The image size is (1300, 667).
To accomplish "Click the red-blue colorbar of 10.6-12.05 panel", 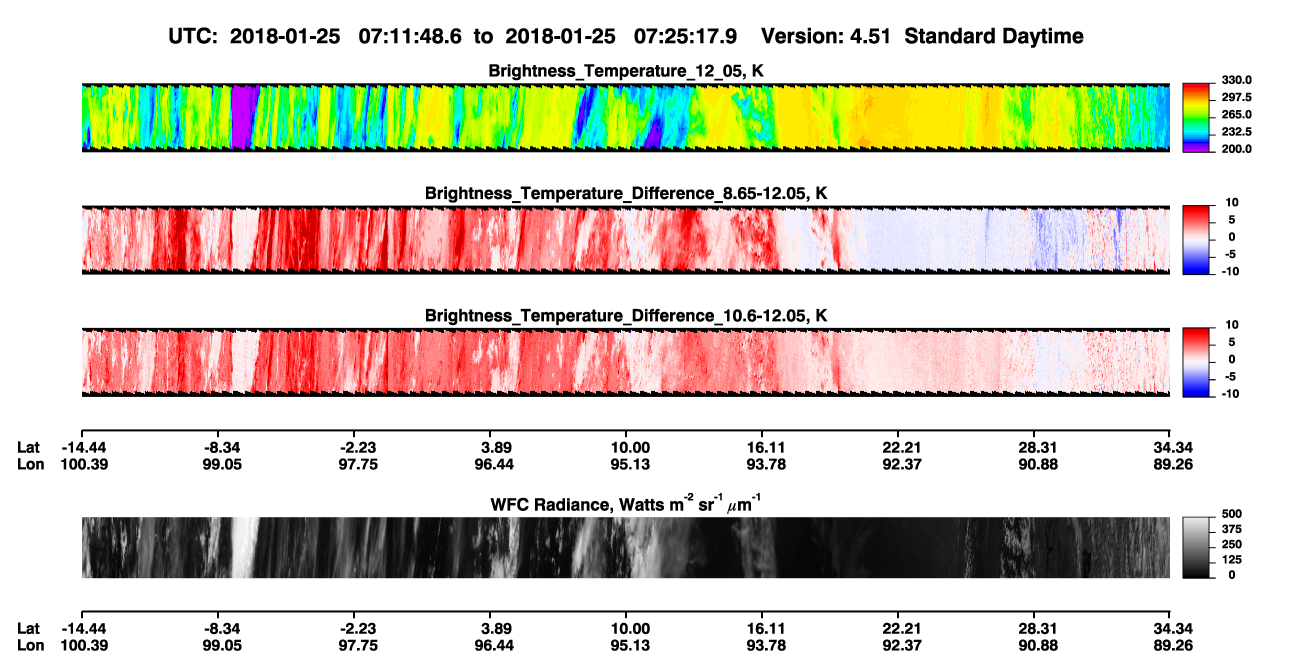I will (x=1198, y=360).
